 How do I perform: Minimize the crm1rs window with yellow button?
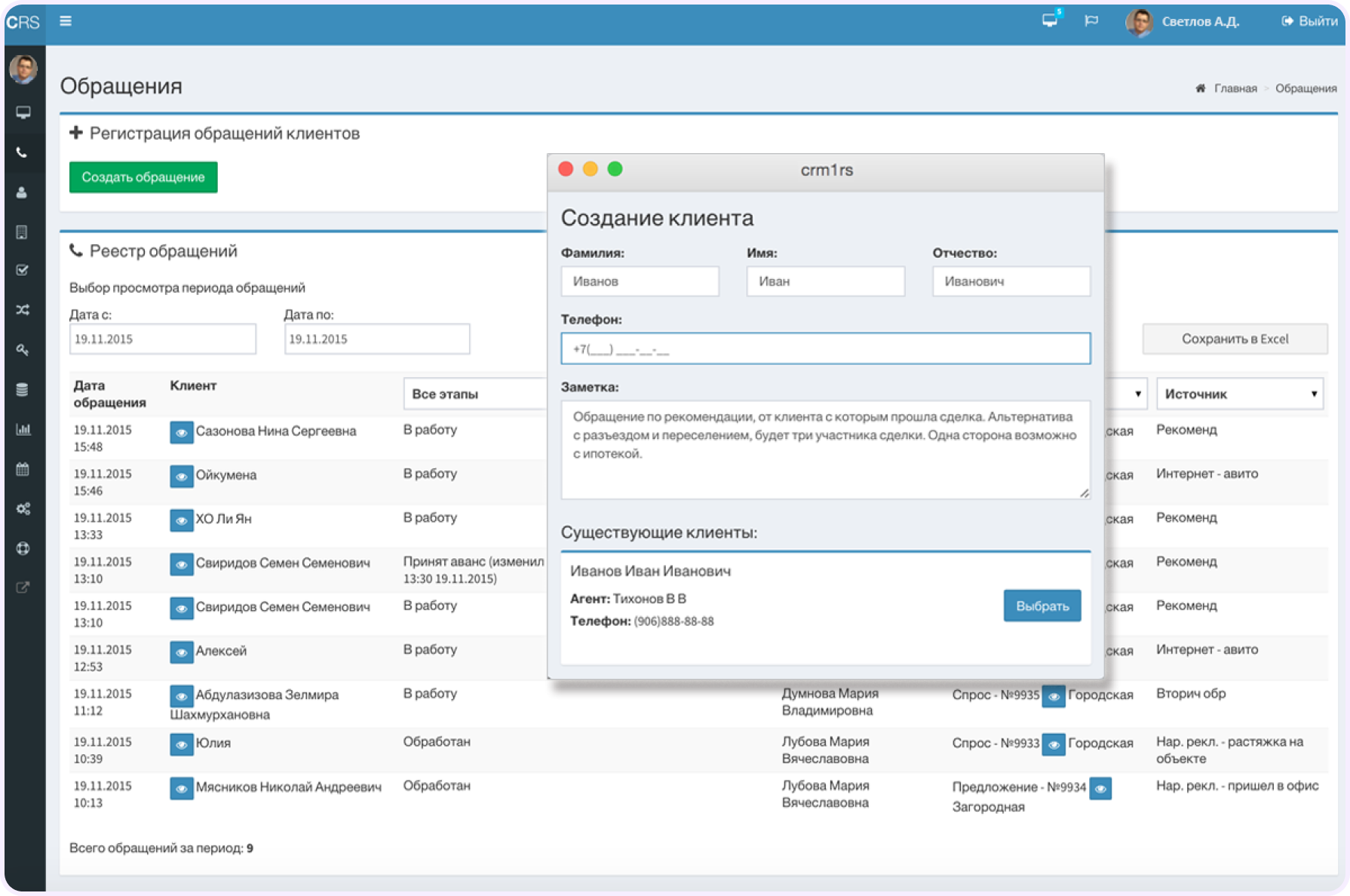pos(591,169)
